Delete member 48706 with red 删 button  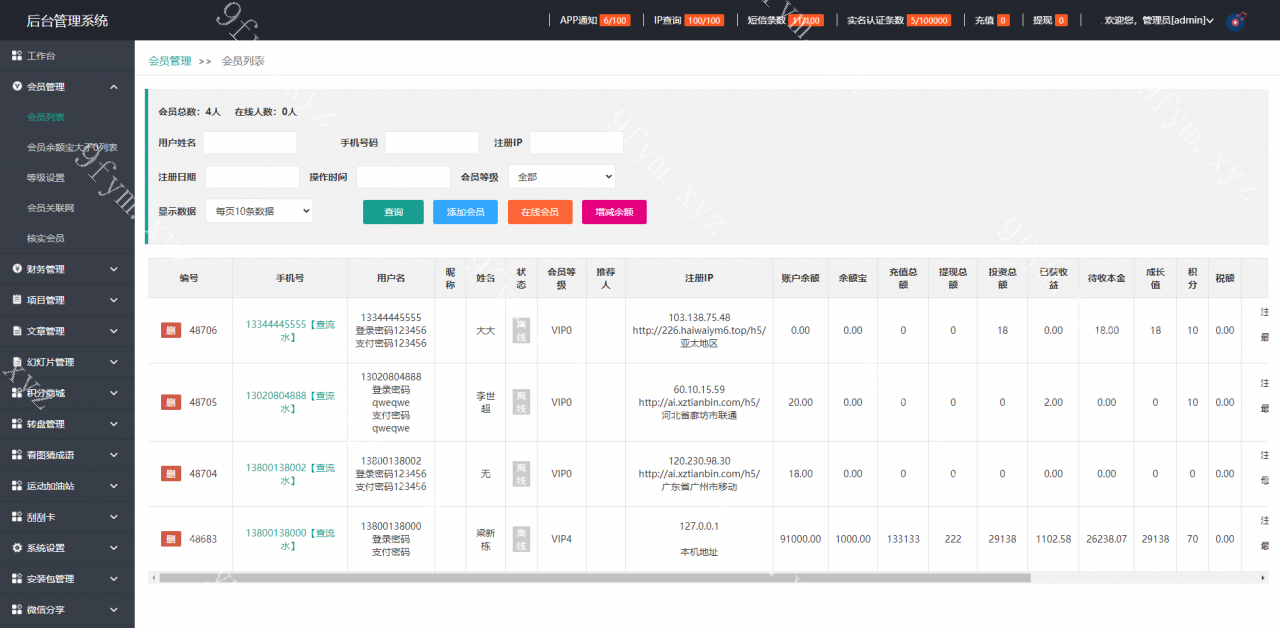(x=171, y=331)
